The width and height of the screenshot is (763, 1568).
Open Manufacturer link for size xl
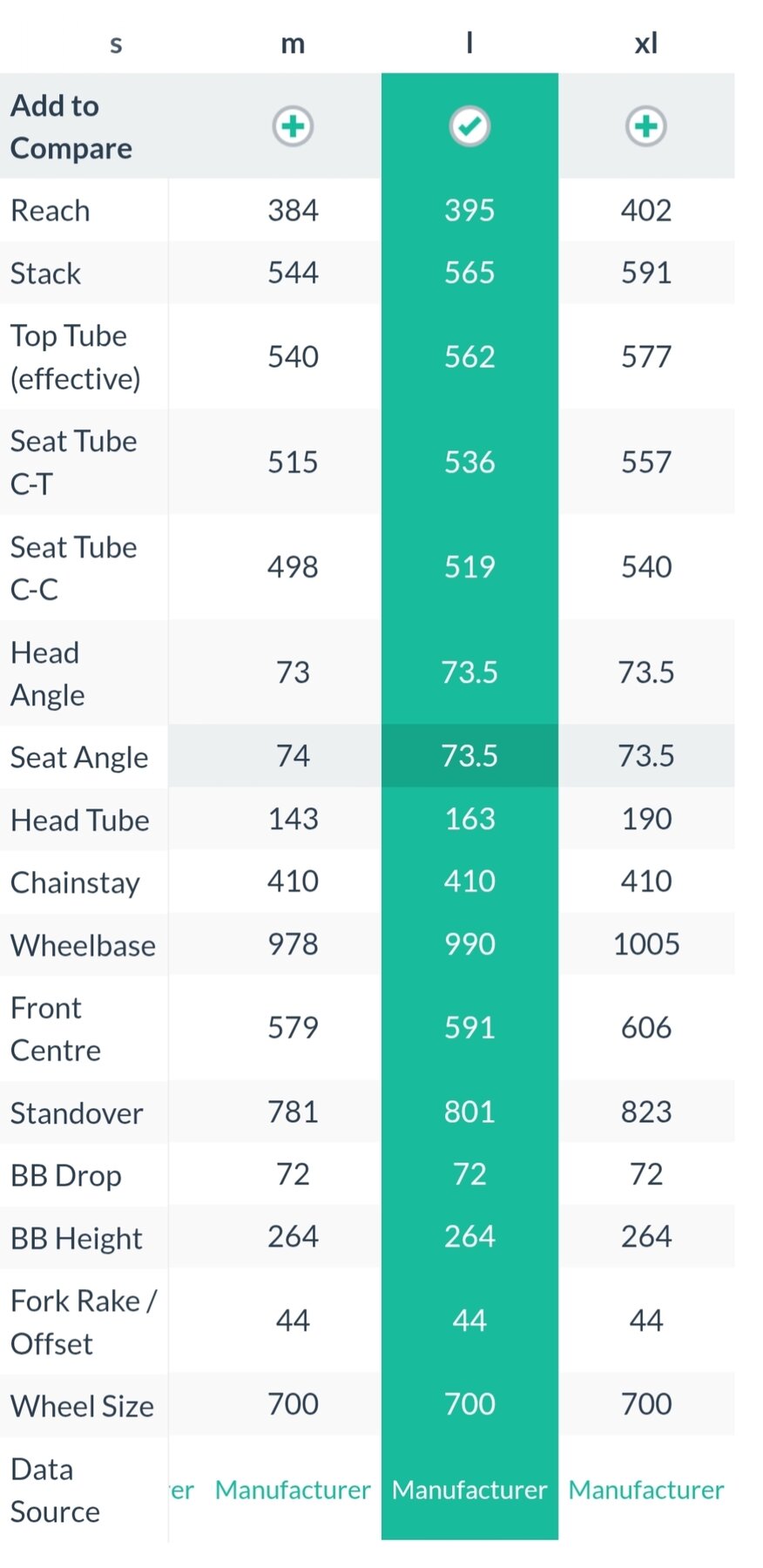coord(645,1490)
